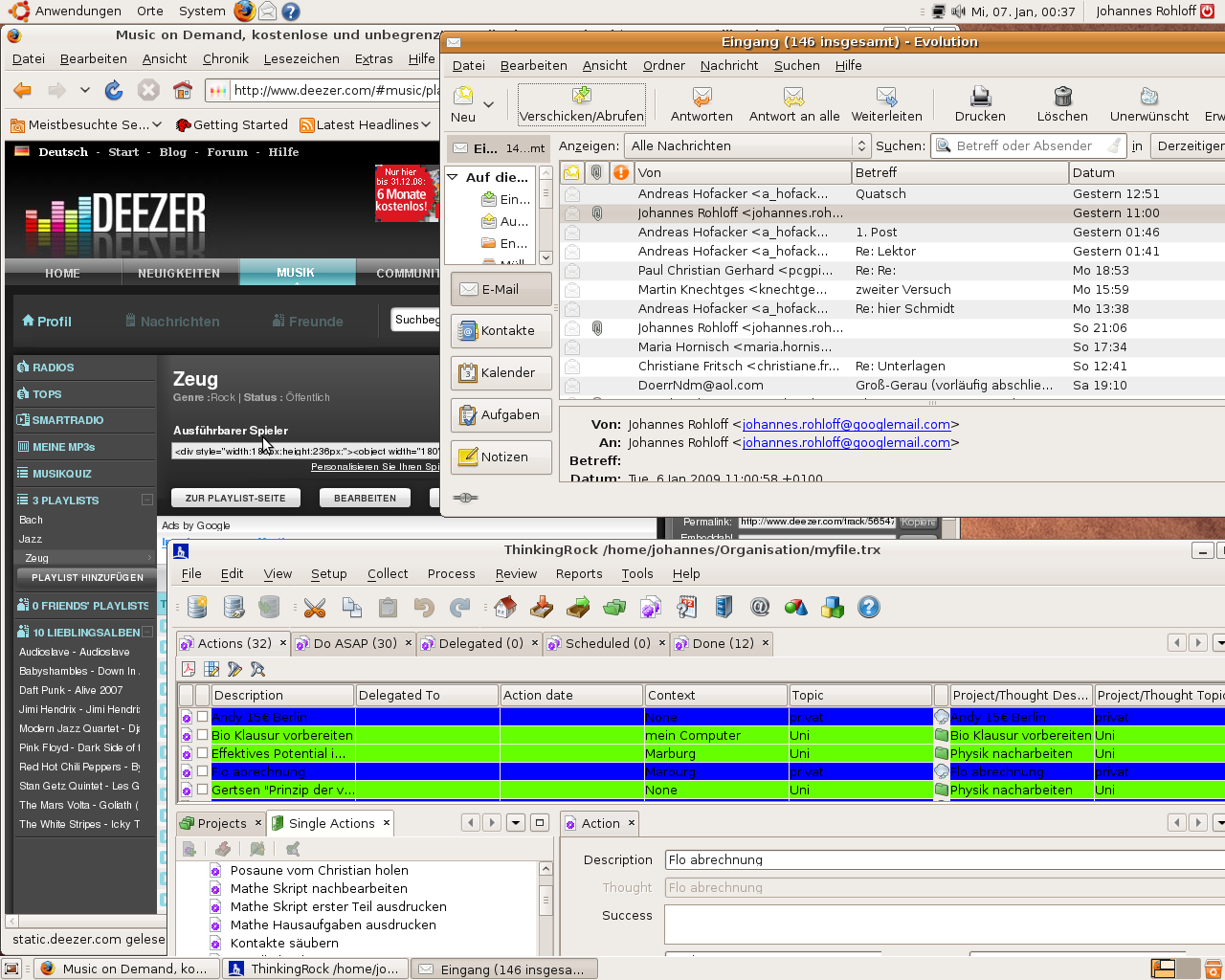This screenshot has width=1225, height=980.
Task: Sort the message list by Datum column
Action: 1147,172
